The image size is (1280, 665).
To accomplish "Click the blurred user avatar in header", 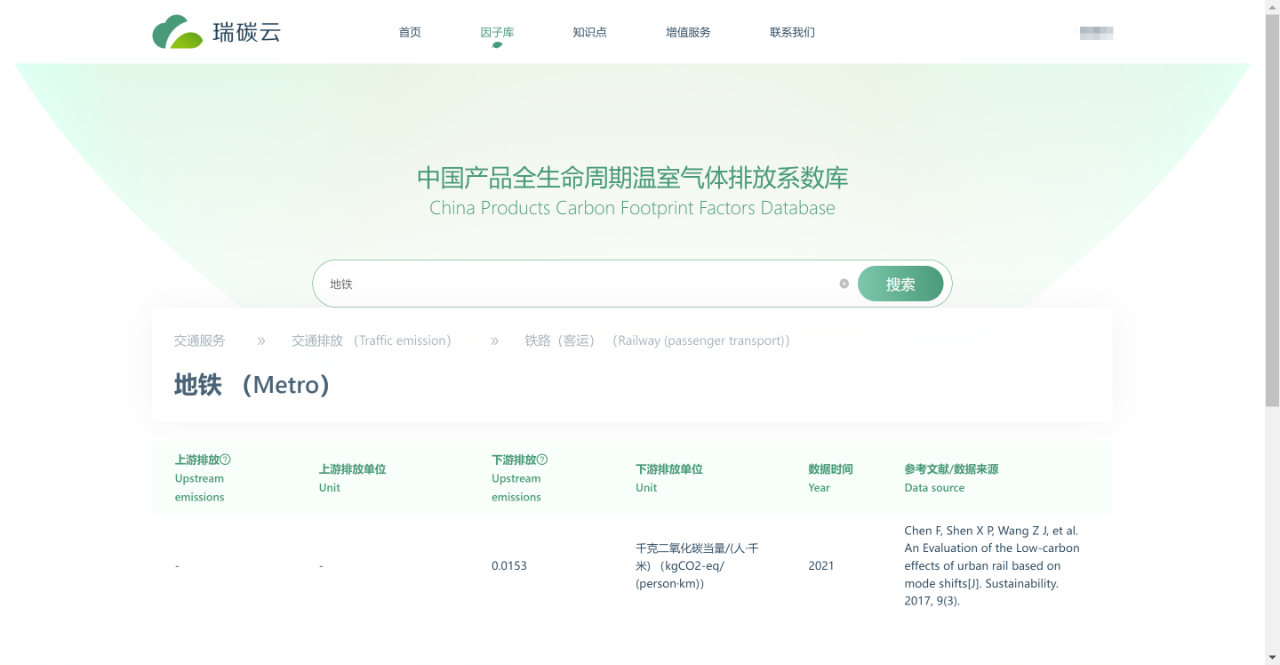I will pyautogui.click(x=1096, y=33).
